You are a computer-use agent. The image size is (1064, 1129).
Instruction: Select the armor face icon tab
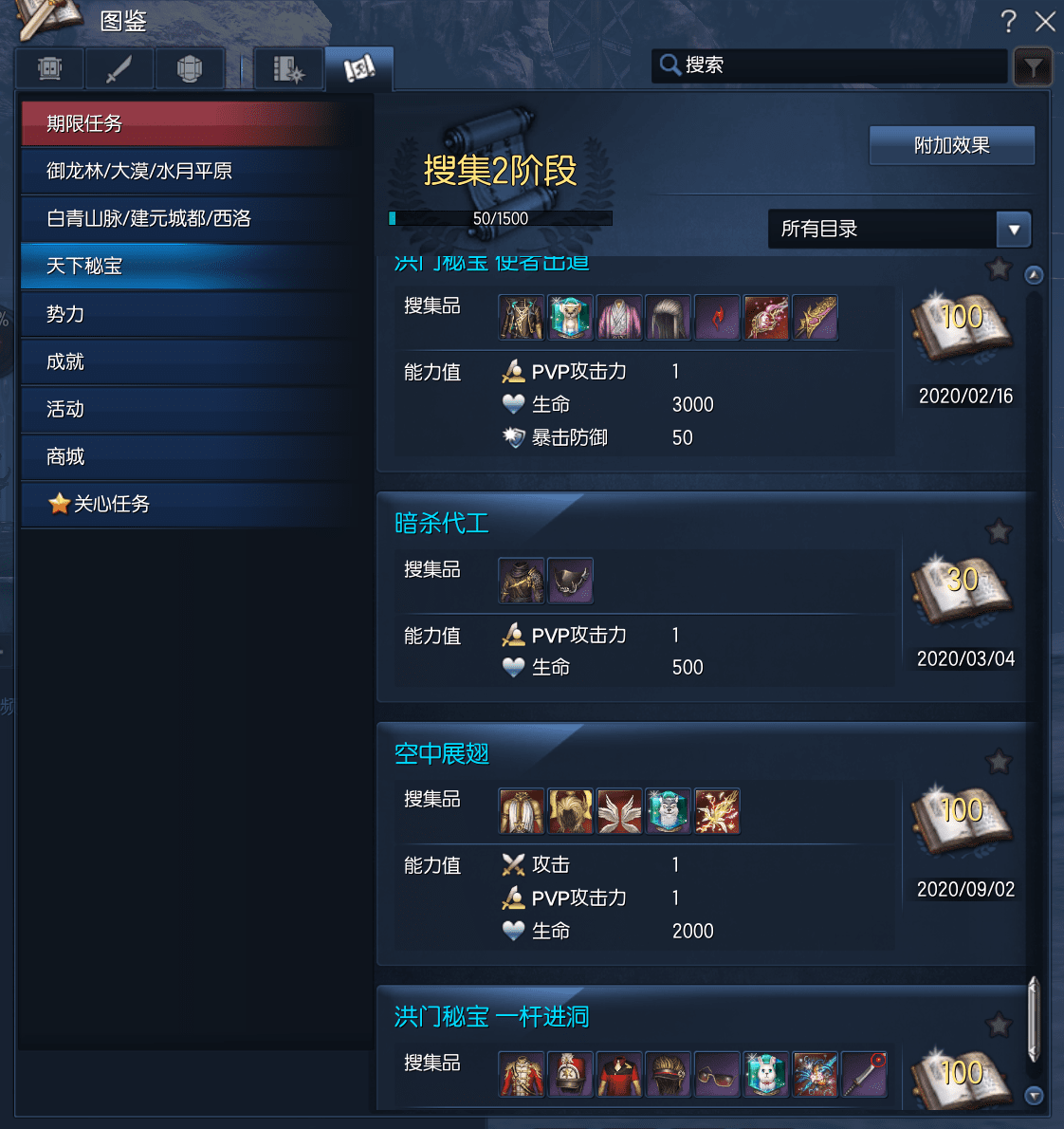[x=49, y=69]
